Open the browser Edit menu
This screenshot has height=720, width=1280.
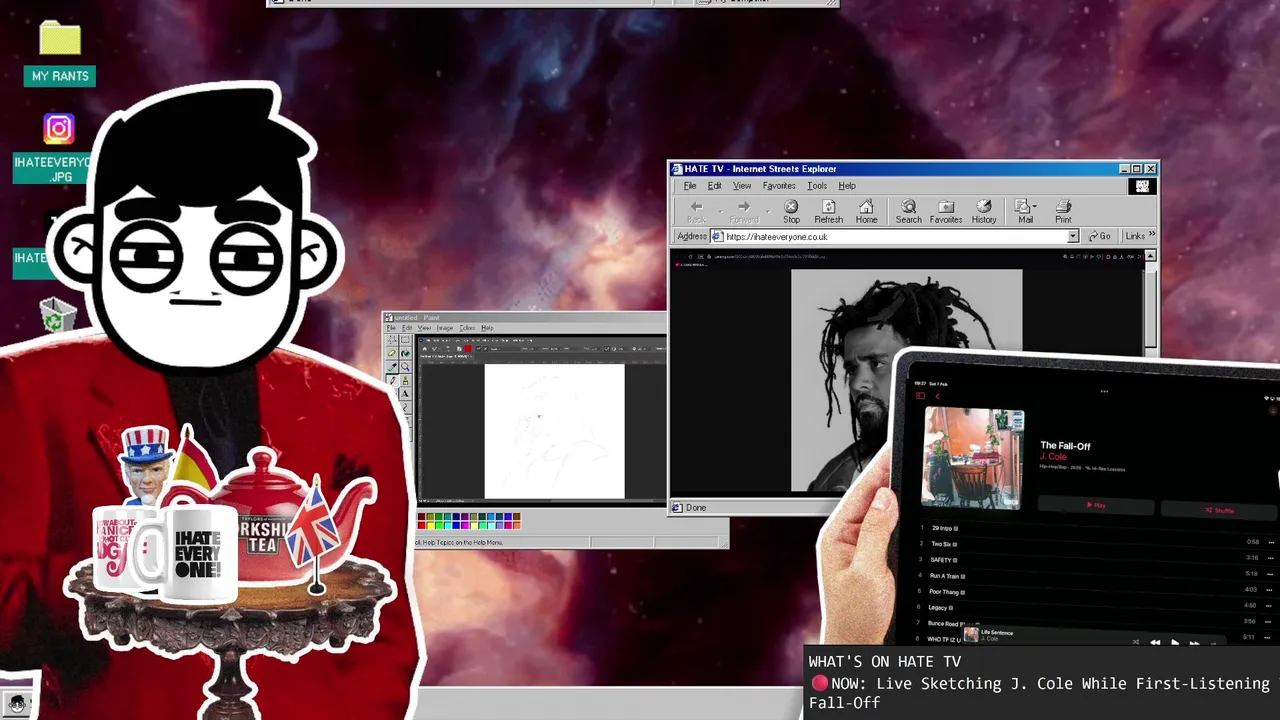[x=714, y=186]
